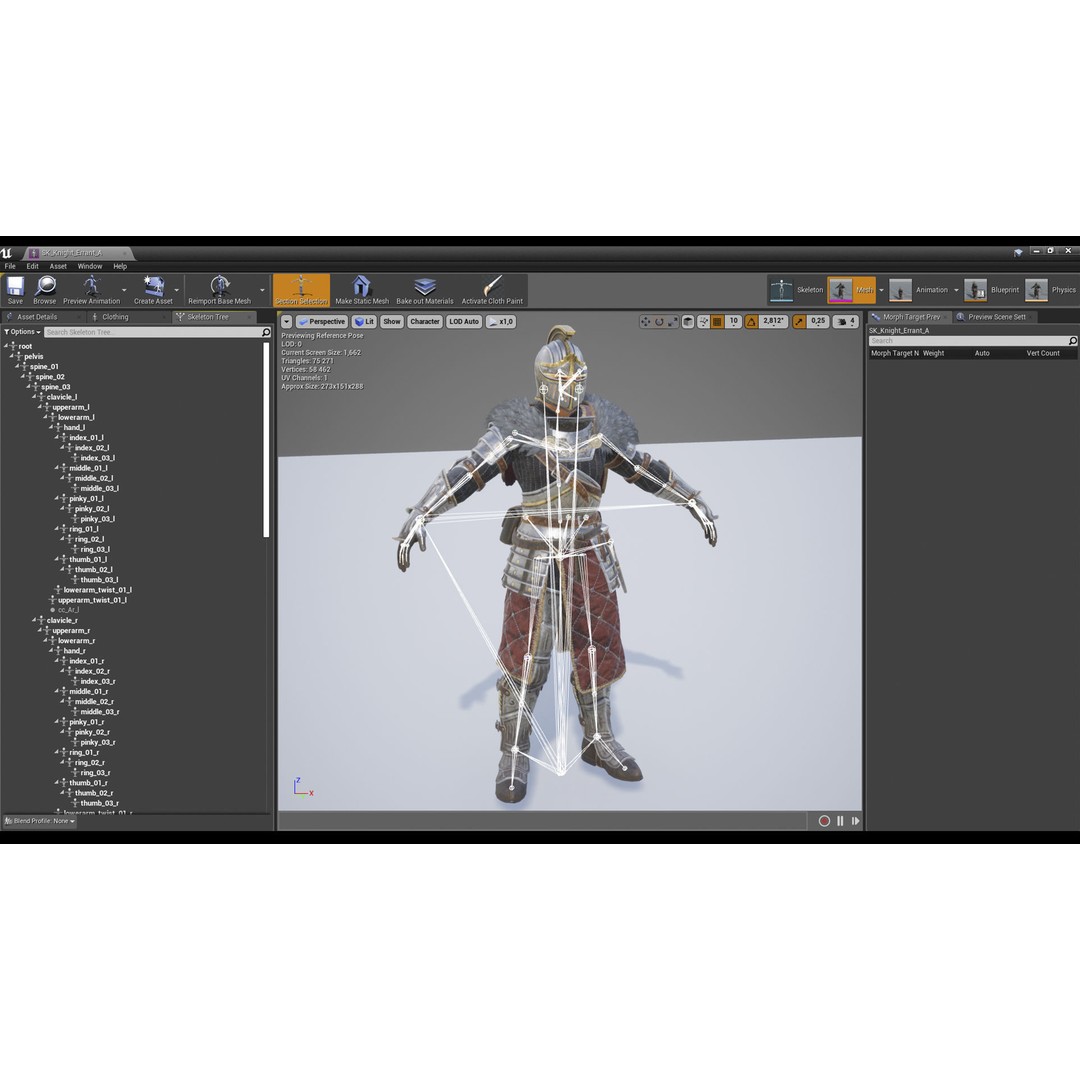The height and width of the screenshot is (1080, 1080).
Task: Open the Animation mode dropdown arrow
Action: click(956, 290)
